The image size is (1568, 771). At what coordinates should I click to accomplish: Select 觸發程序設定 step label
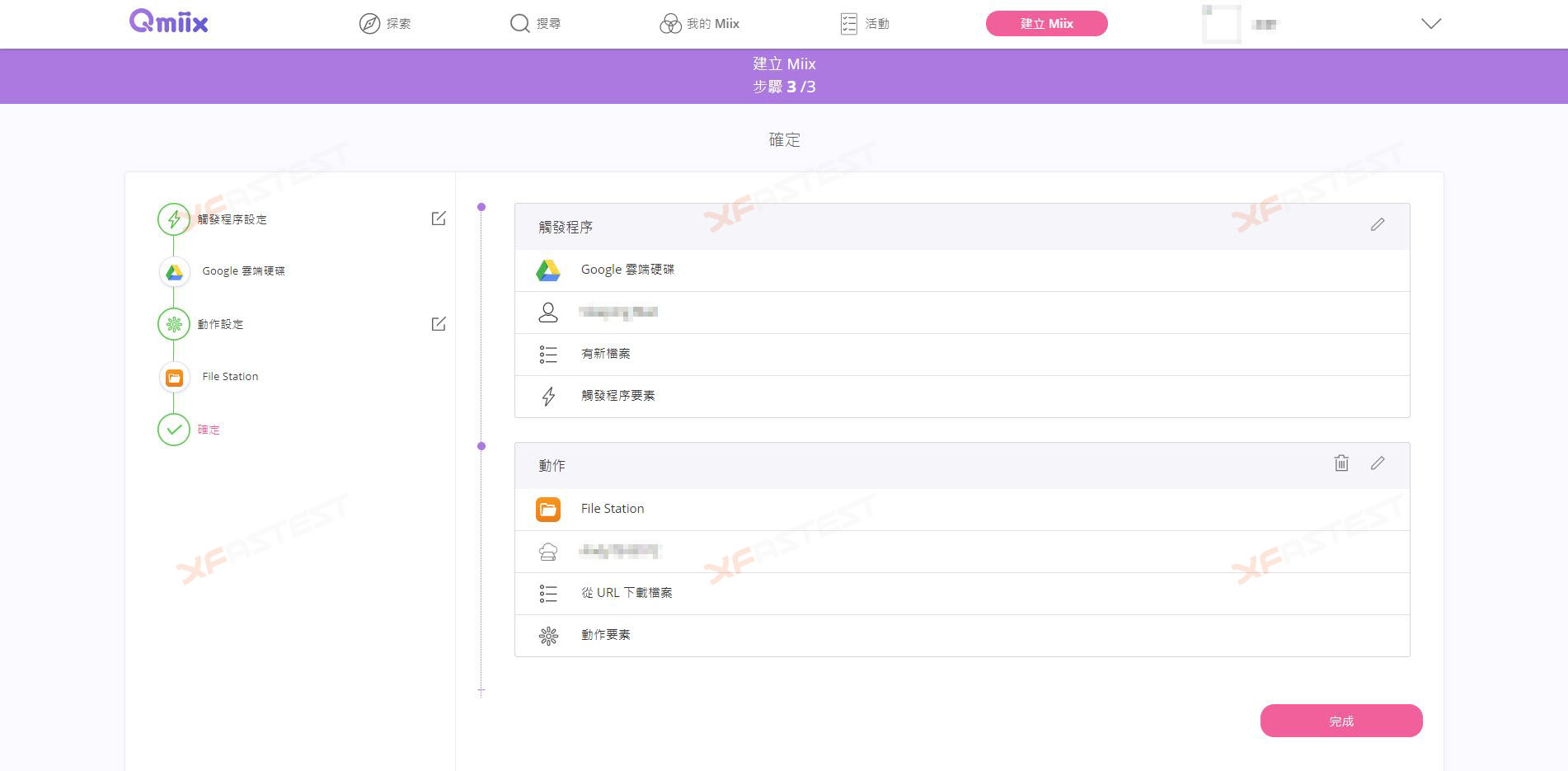pos(232,219)
